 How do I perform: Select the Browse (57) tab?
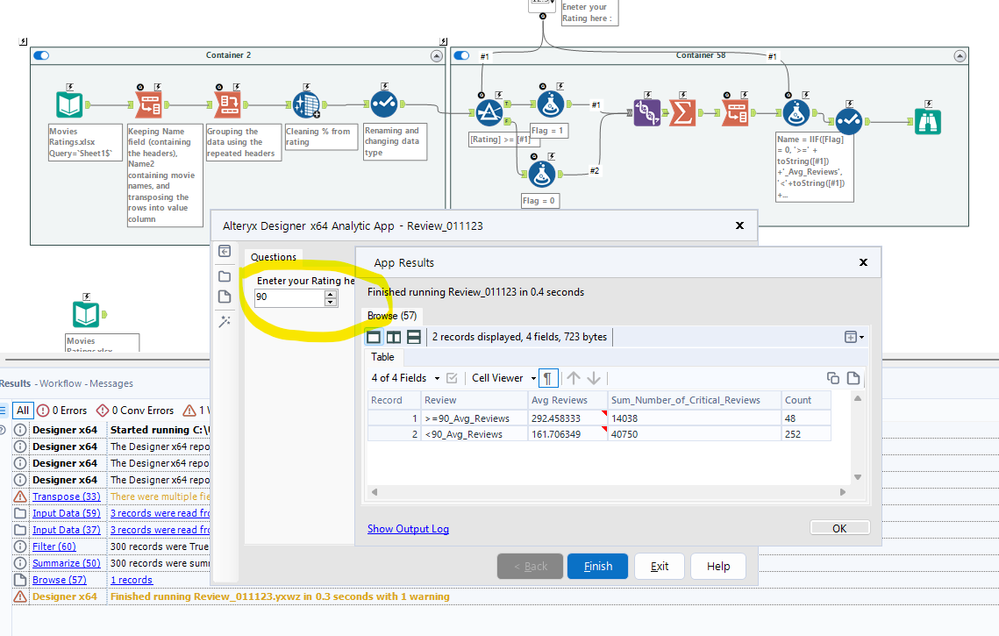click(x=391, y=316)
